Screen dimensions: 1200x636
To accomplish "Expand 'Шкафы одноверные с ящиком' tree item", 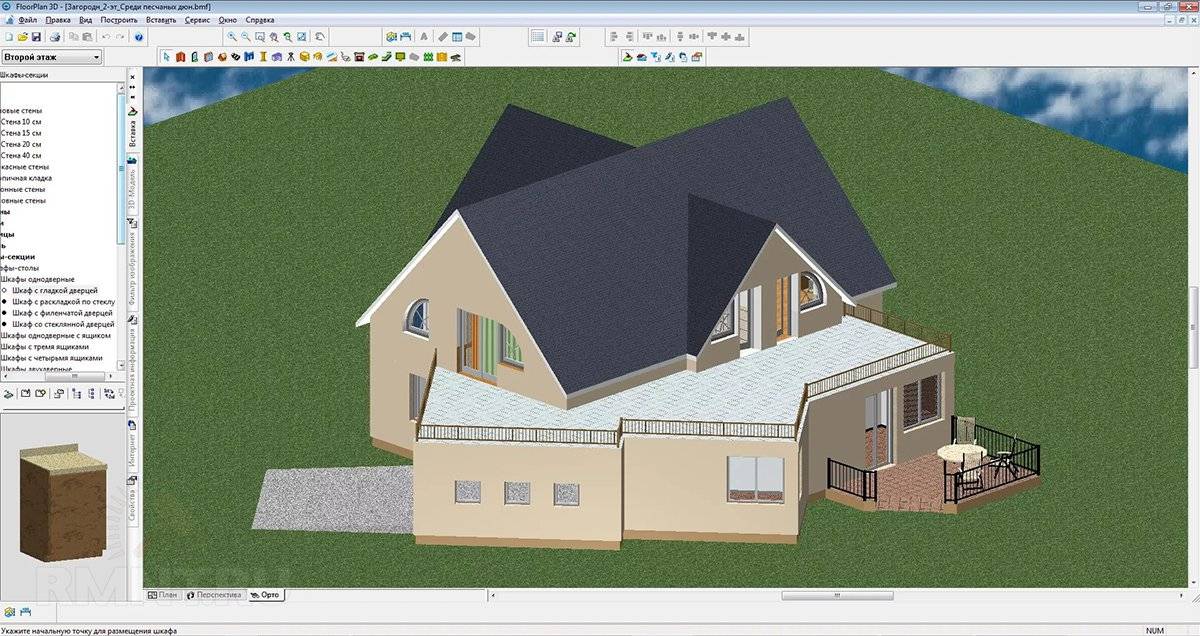I will point(55,336).
